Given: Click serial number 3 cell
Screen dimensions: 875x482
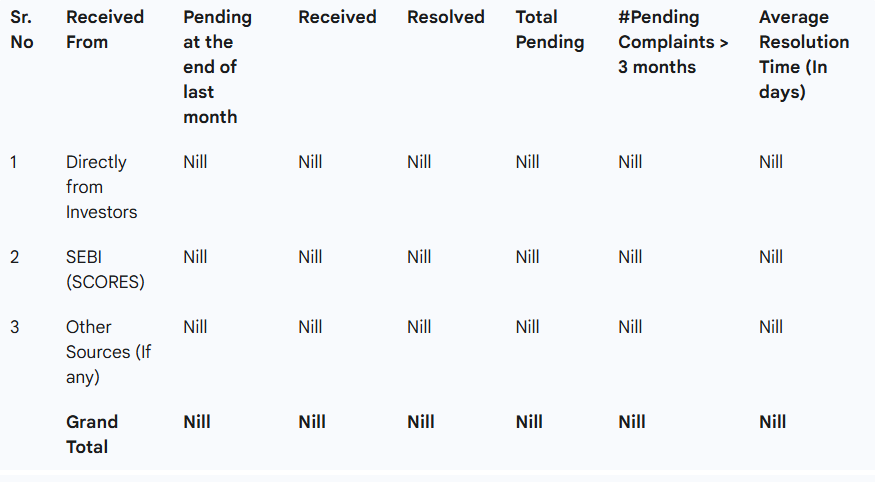Looking at the screenshot, I should [15, 327].
